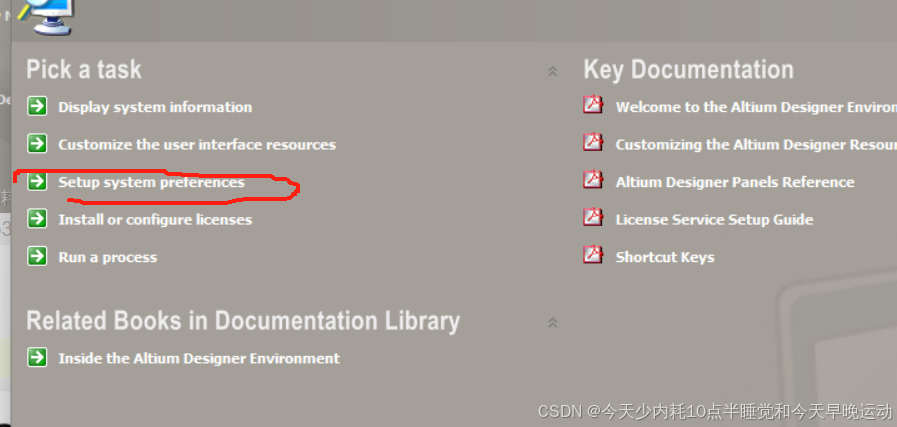
Task: Click PDF icon beside Customizing the Altium Designer Resources
Action: pyautogui.click(x=593, y=143)
